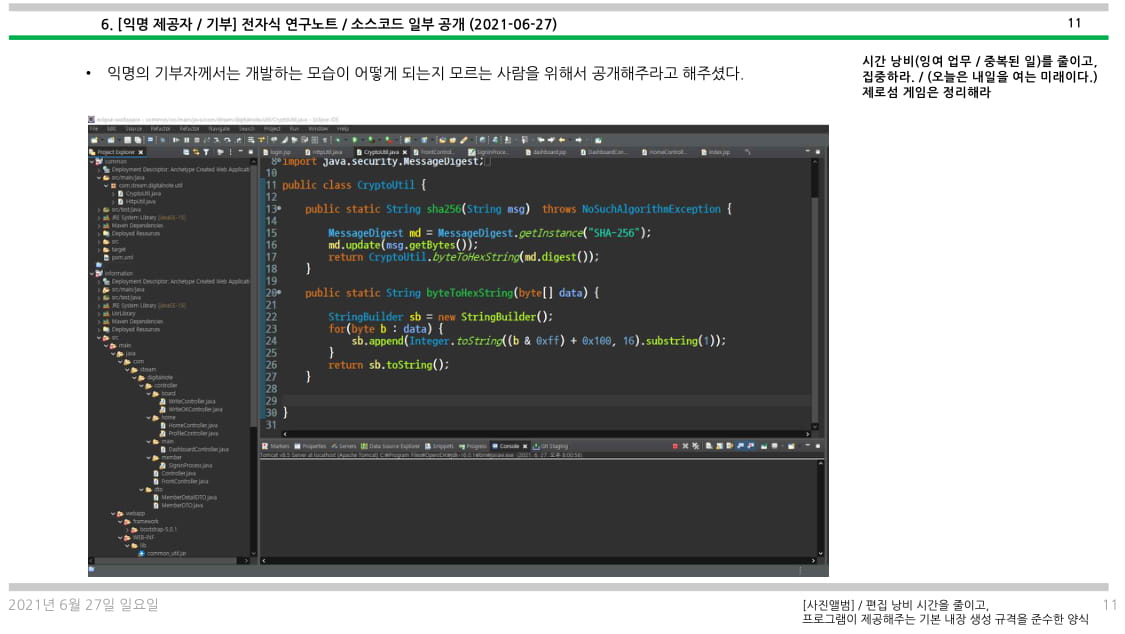This screenshot has height=634, width=1125.
Task: Open the Window menu in Eclipse
Action: pyautogui.click(x=318, y=129)
